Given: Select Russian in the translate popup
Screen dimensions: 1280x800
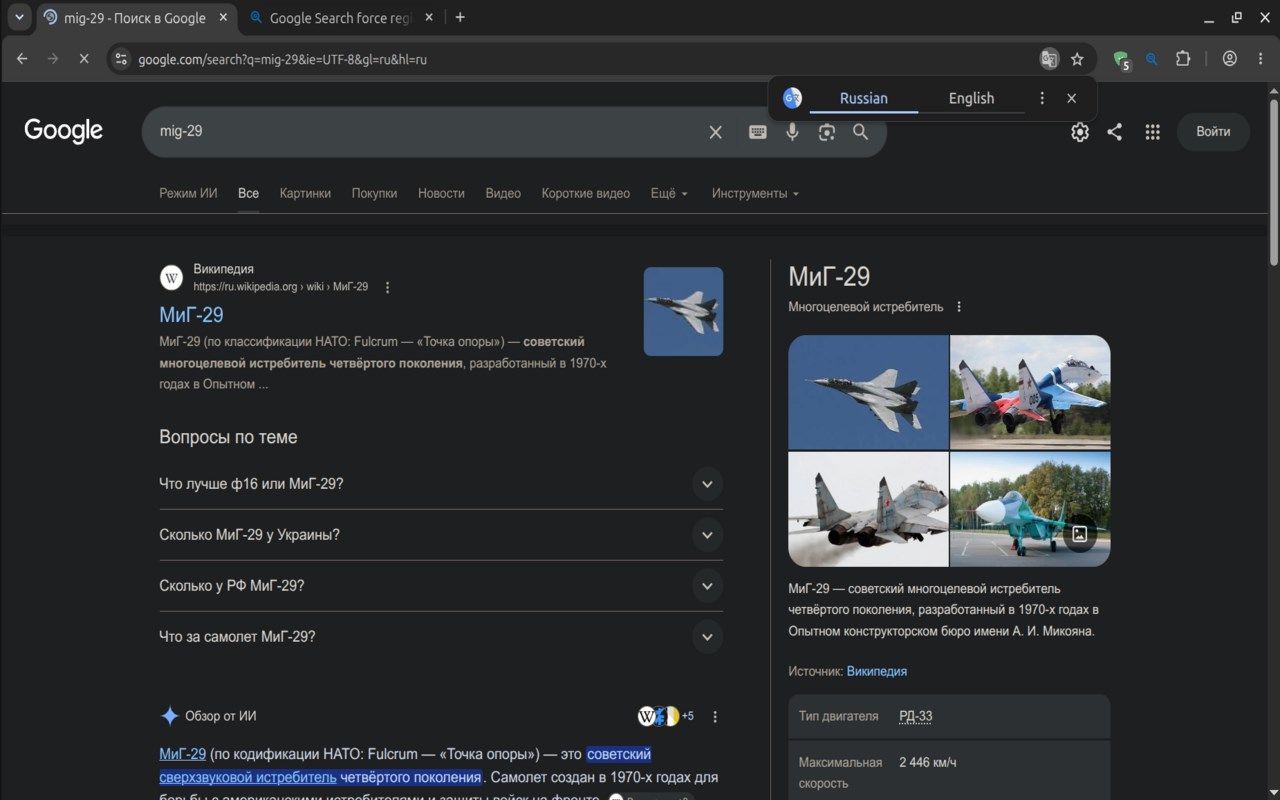Looking at the screenshot, I should click(x=864, y=98).
